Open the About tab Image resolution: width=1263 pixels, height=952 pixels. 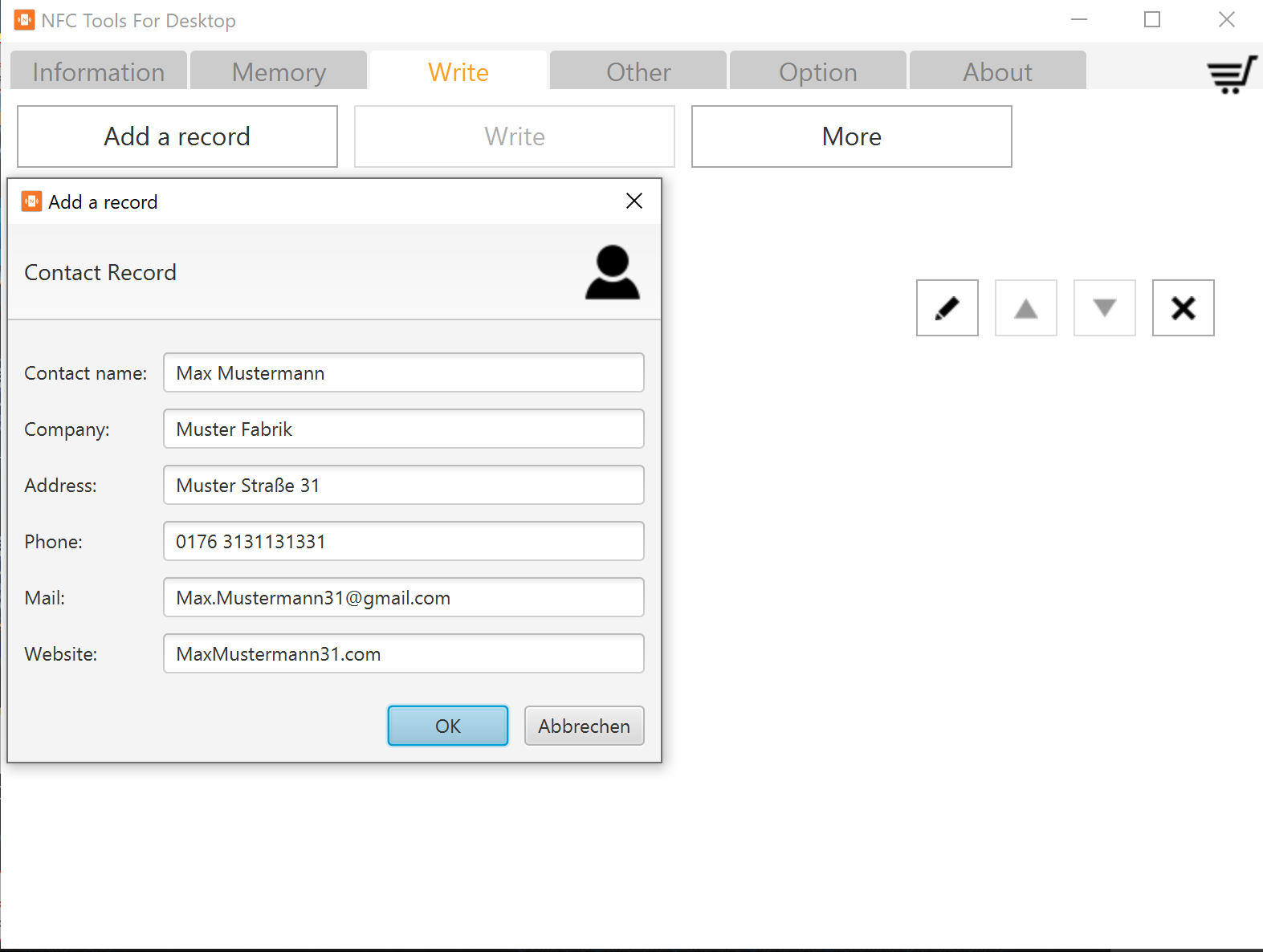coord(997,72)
